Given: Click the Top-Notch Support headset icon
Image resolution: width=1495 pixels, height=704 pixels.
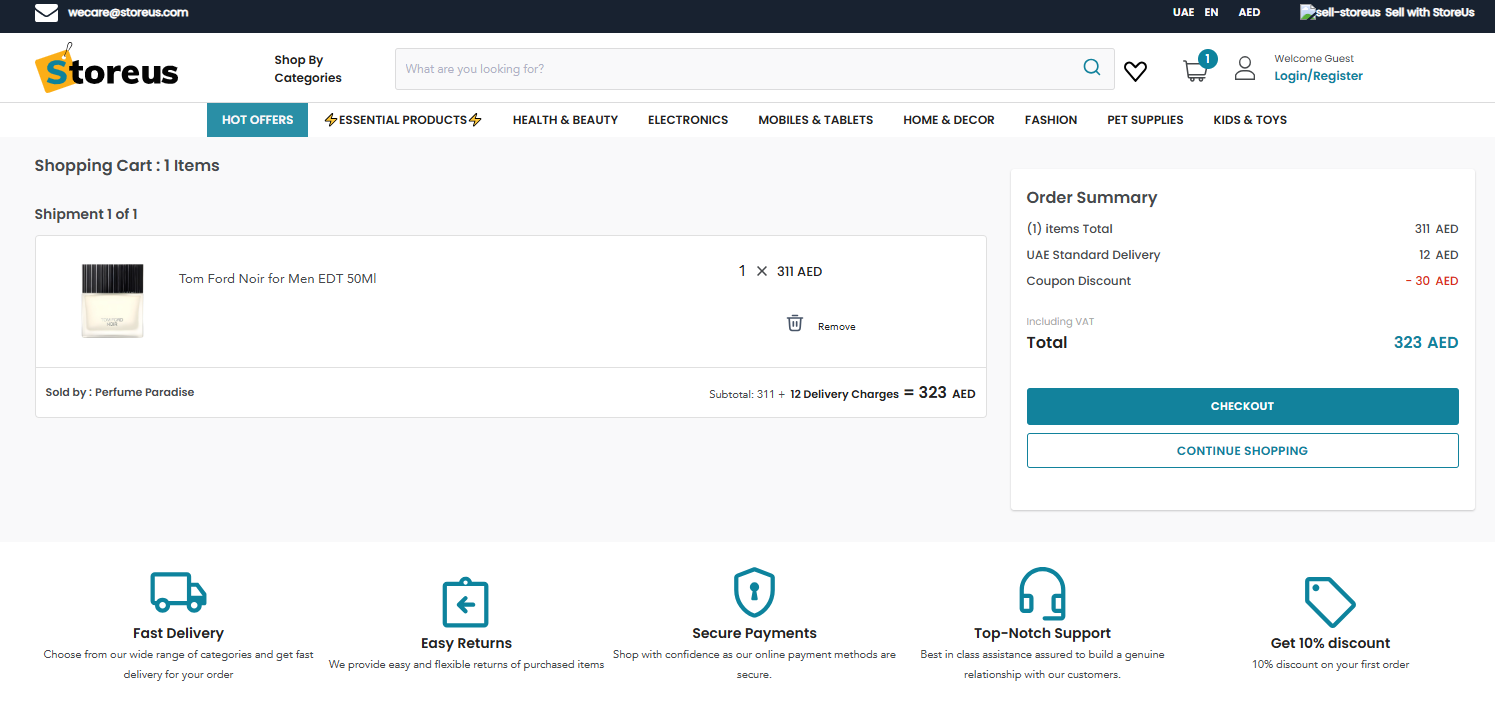Looking at the screenshot, I should pyautogui.click(x=1042, y=593).
